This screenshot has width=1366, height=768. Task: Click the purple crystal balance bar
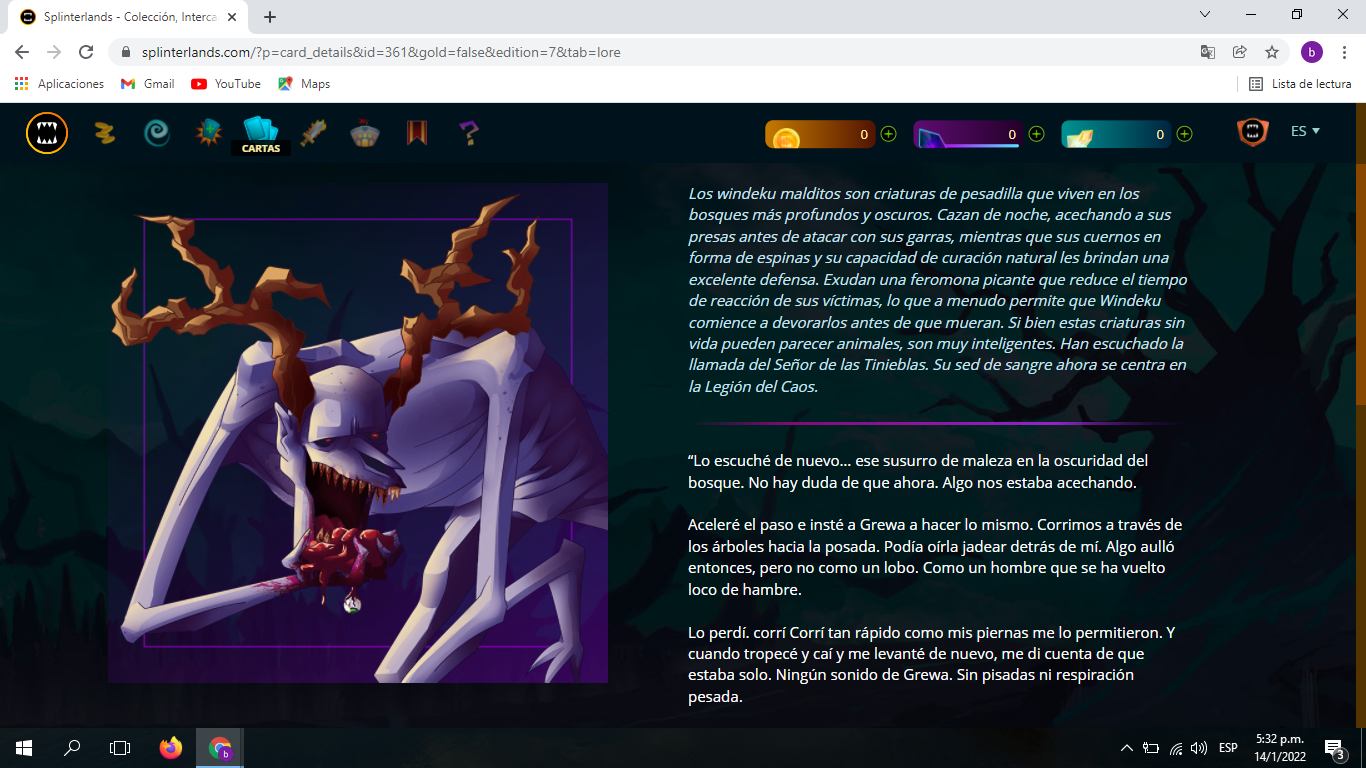tap(968, 134)
